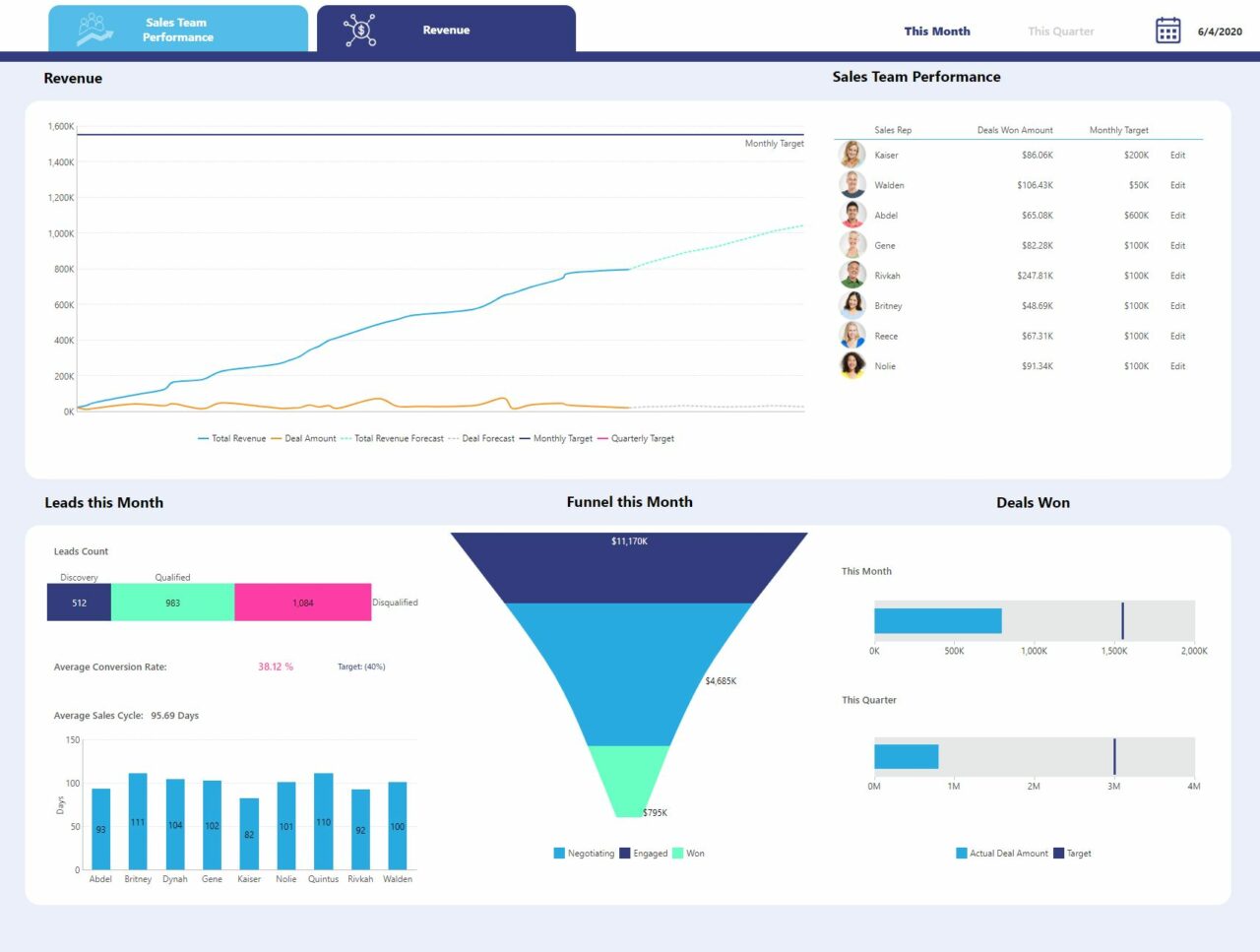Switch to the Revenue tab
Viewport: 1260px width, 952px height.
point(446,30)
